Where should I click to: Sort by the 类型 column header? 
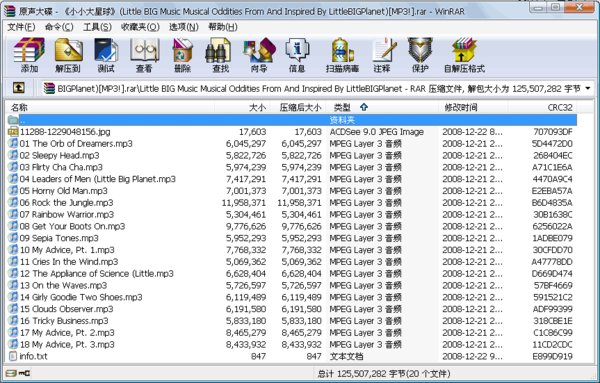tap(382, 108)
